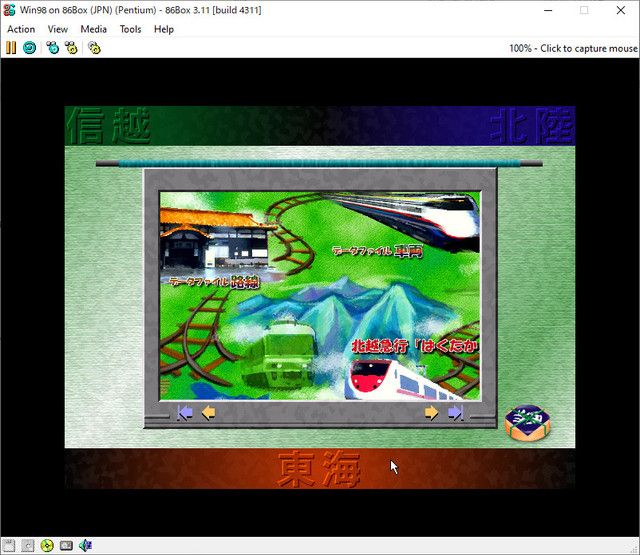
Task: Open the View menu
Action: click(58, 29)
